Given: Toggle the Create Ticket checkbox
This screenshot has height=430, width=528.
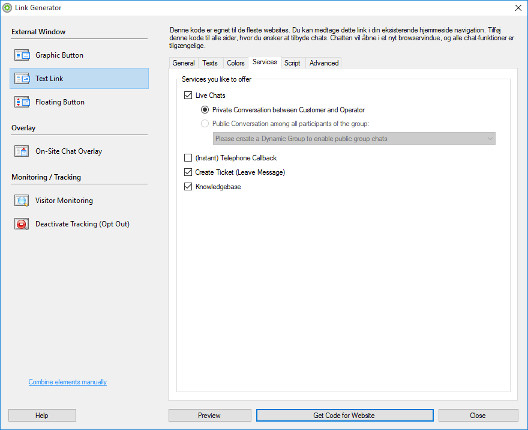Looking at the screenshot, I should [x=188, y=172].
